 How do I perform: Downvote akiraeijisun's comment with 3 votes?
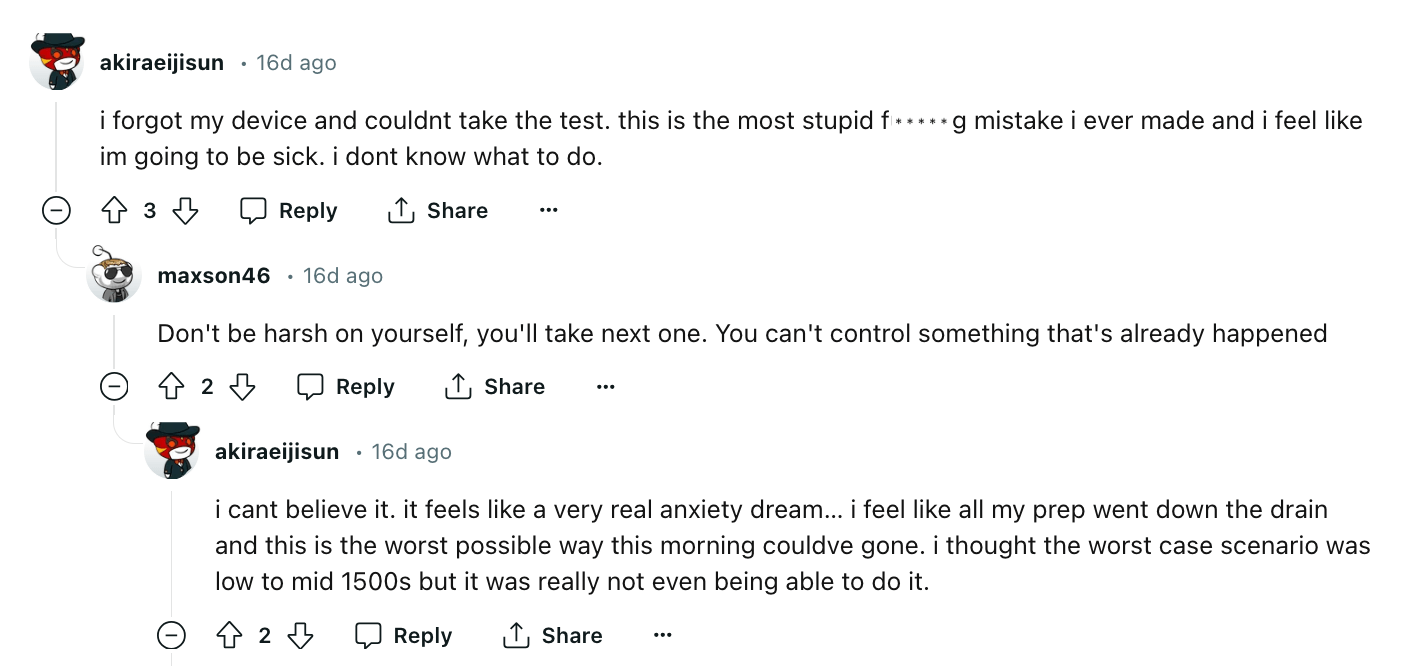point(186,211)
